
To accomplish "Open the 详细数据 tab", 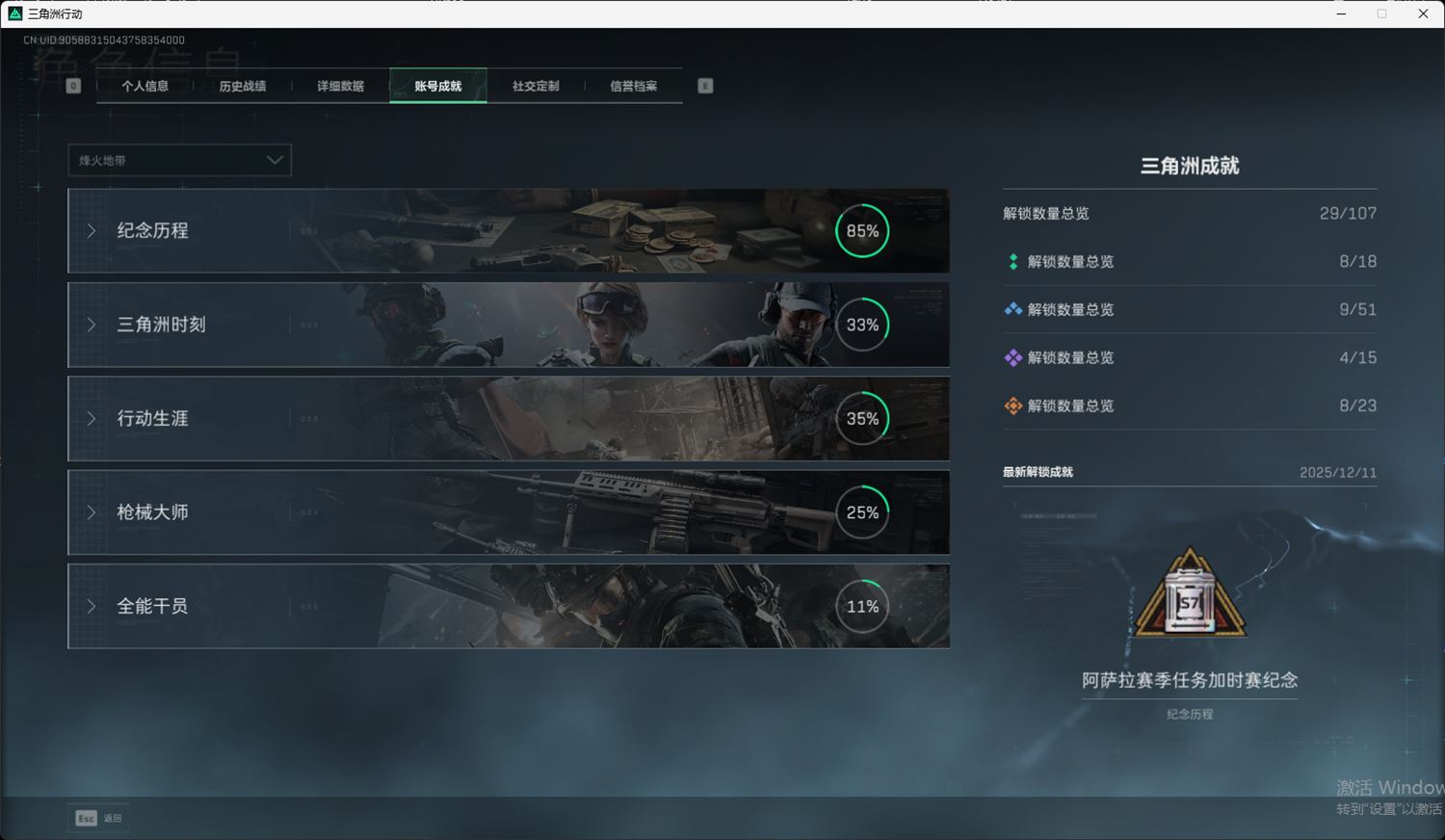I will point(340,86).
